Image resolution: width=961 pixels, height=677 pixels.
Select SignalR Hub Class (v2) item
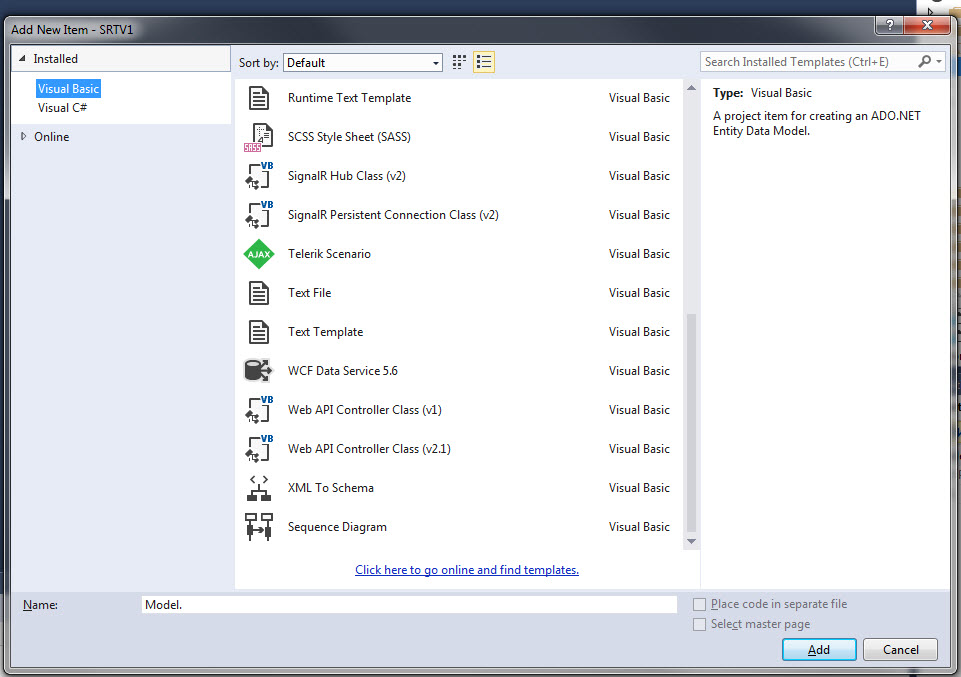click(460, 176)
